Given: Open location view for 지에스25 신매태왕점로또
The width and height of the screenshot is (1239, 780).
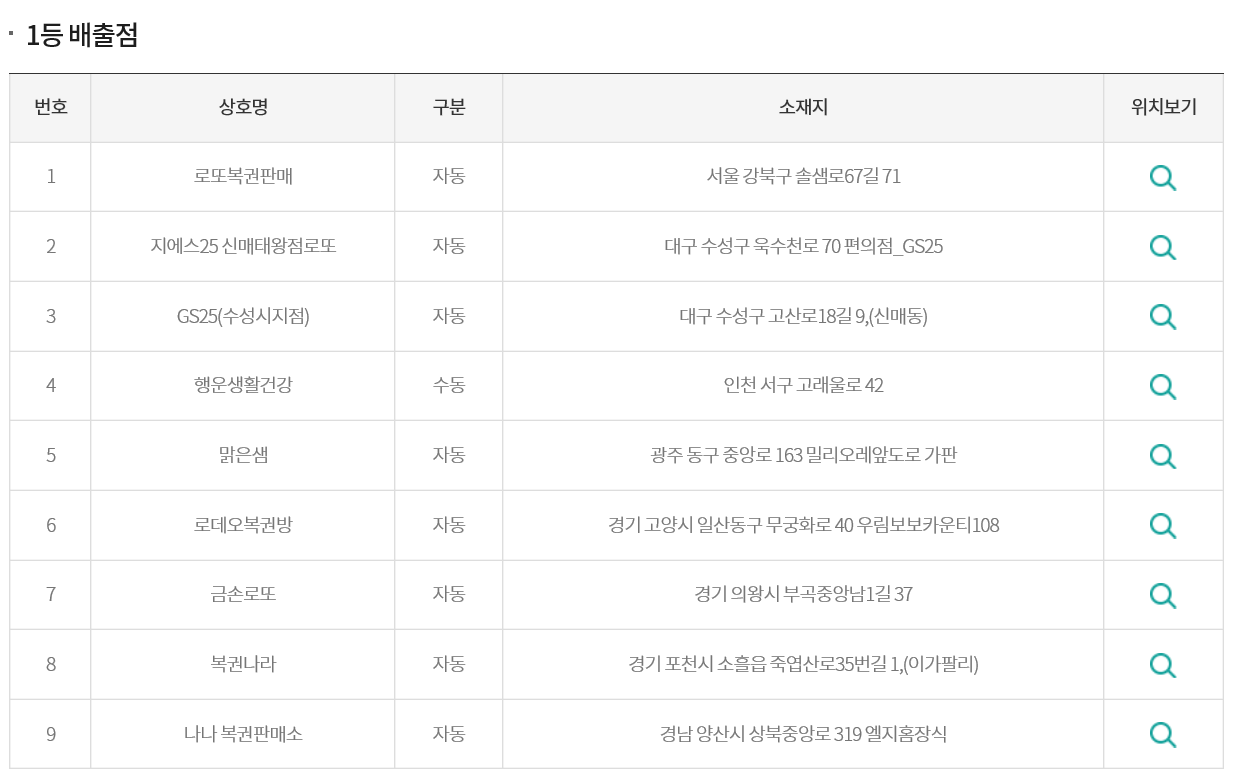Looking at the screenshot, I should coord(1162,247).
